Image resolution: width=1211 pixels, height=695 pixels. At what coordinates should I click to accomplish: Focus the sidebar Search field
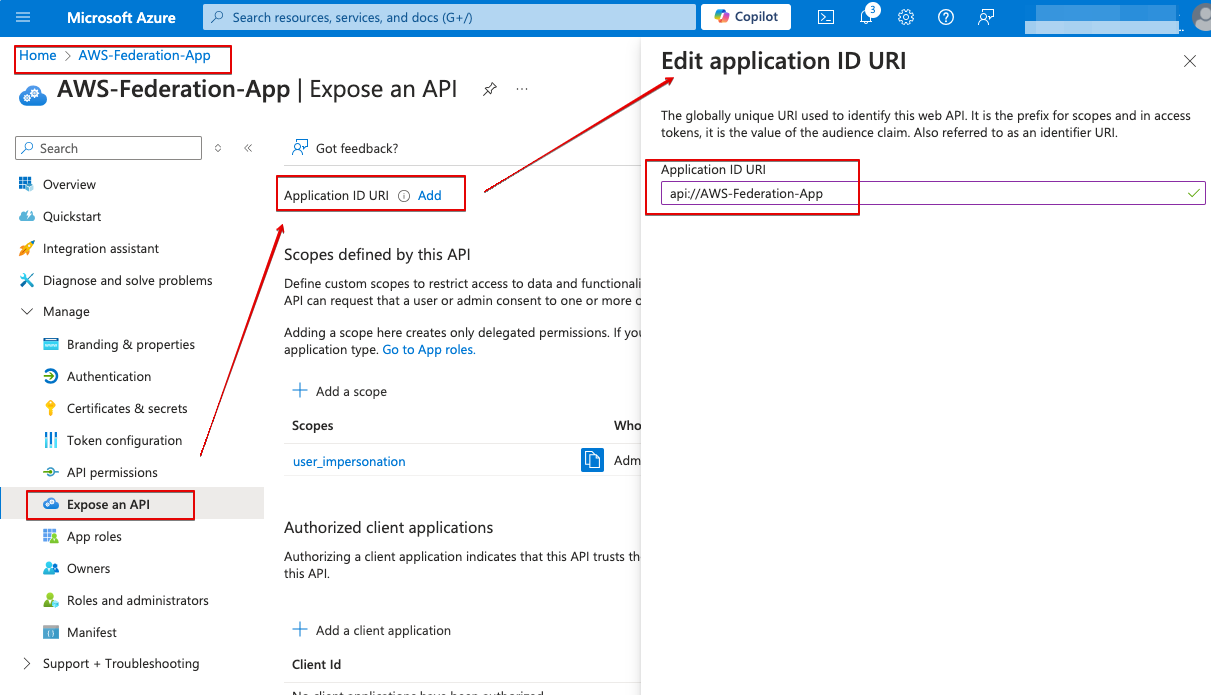point(109,148)
